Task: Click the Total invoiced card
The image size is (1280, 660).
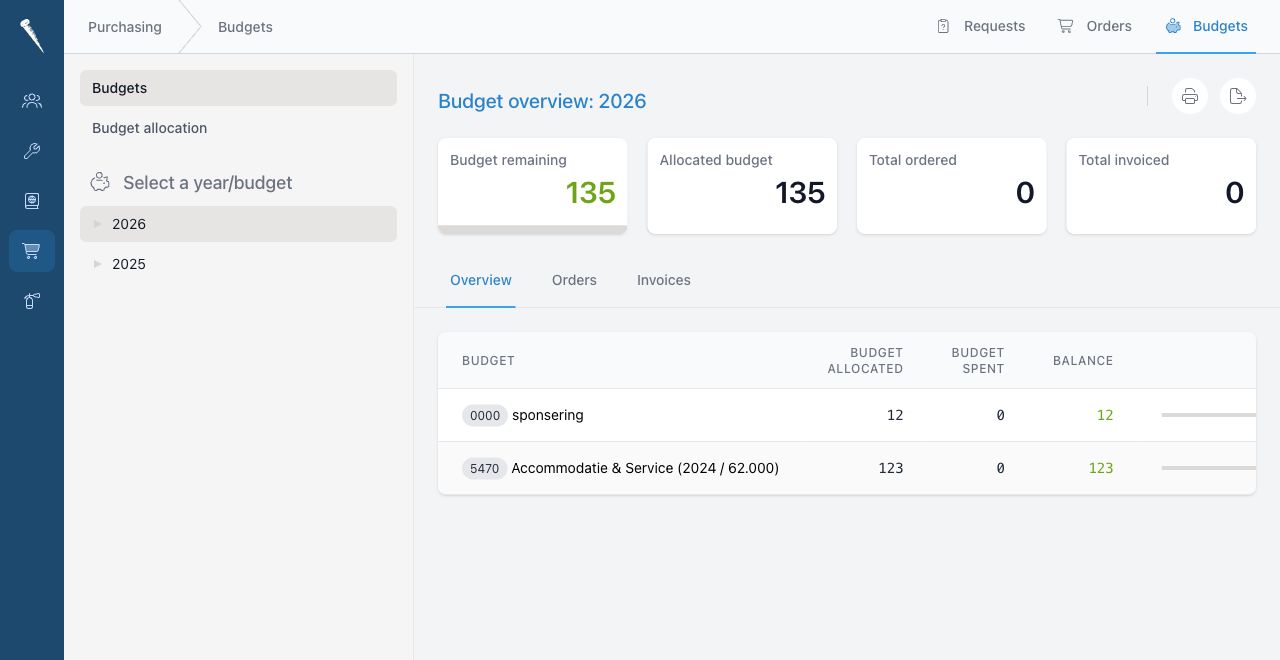Action: (1161, 186)
